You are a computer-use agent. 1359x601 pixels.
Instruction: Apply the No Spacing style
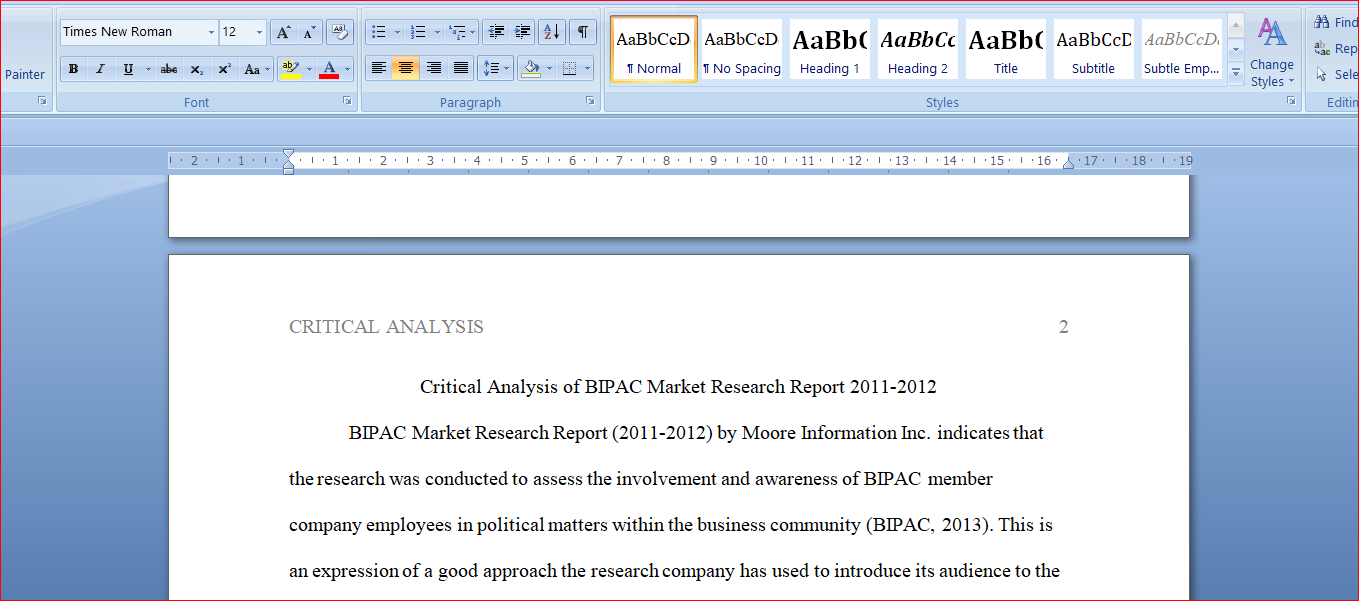click(741, 49)
